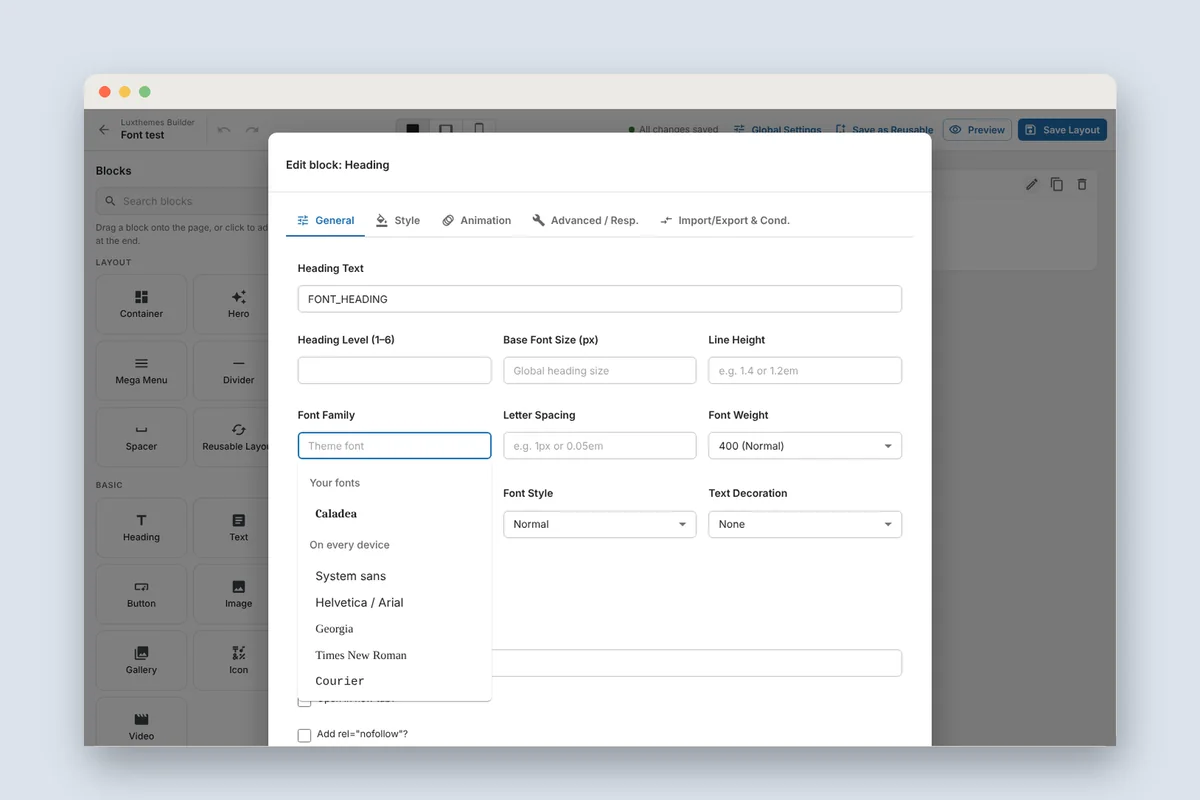Open the Import/Export & Cond. tab
1200x800 pixels.
pos(725,220)
